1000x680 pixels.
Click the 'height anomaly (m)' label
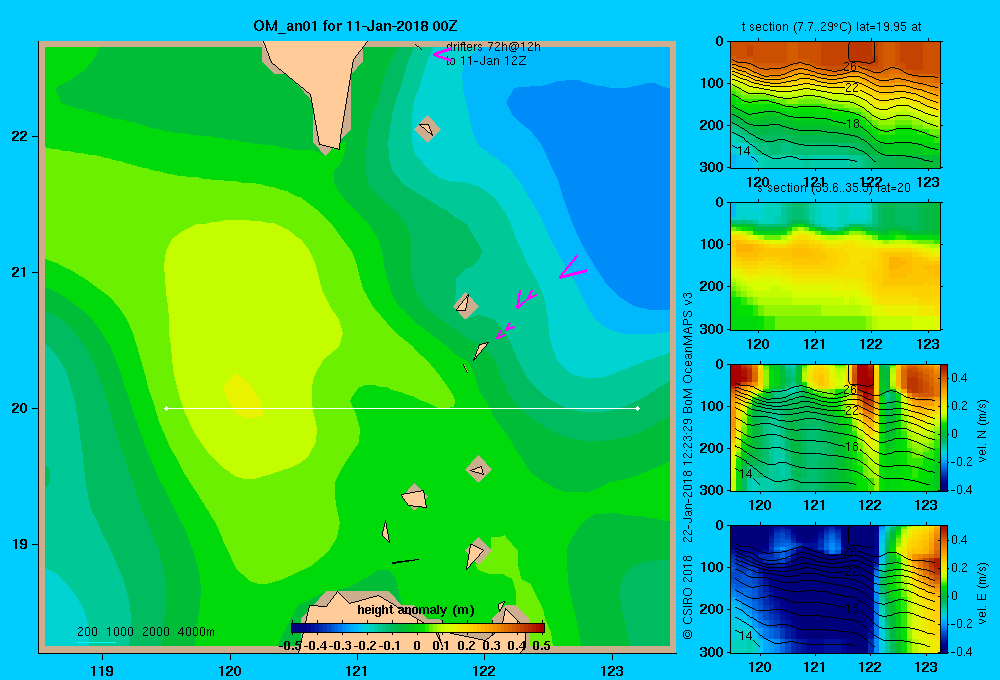(x=416, y=610)
